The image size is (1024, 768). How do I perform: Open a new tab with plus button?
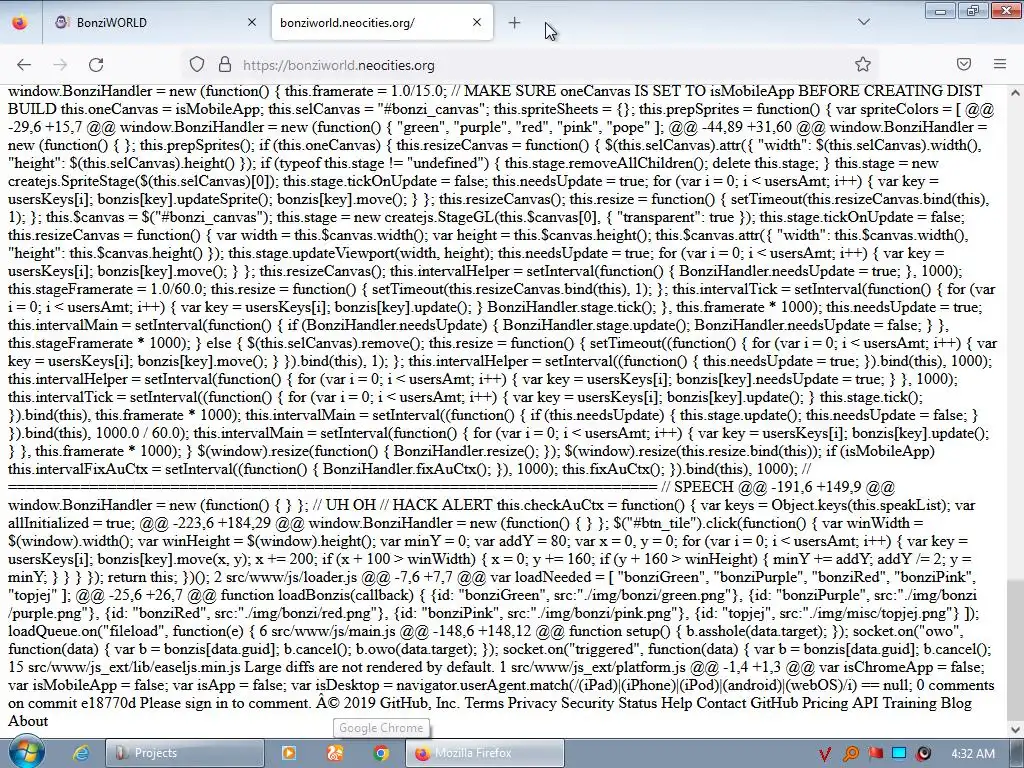click(515, 23)
